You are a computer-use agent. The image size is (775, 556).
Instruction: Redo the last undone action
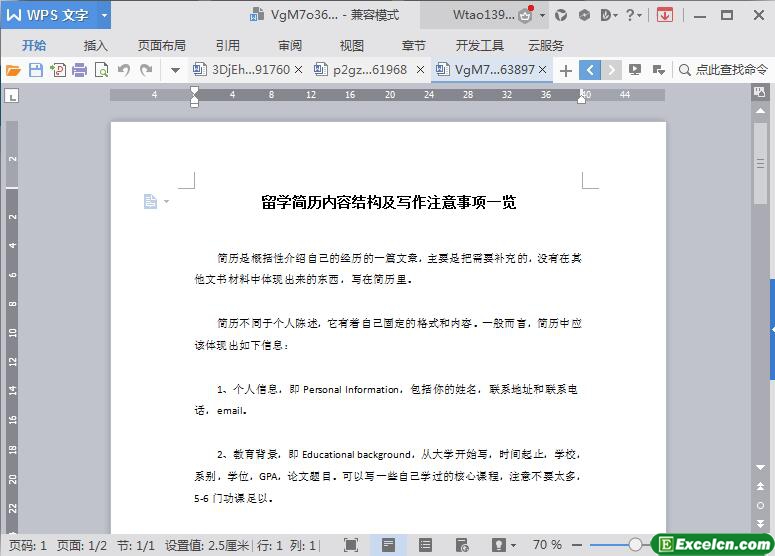pyautogui.click(x=146, y=70)
